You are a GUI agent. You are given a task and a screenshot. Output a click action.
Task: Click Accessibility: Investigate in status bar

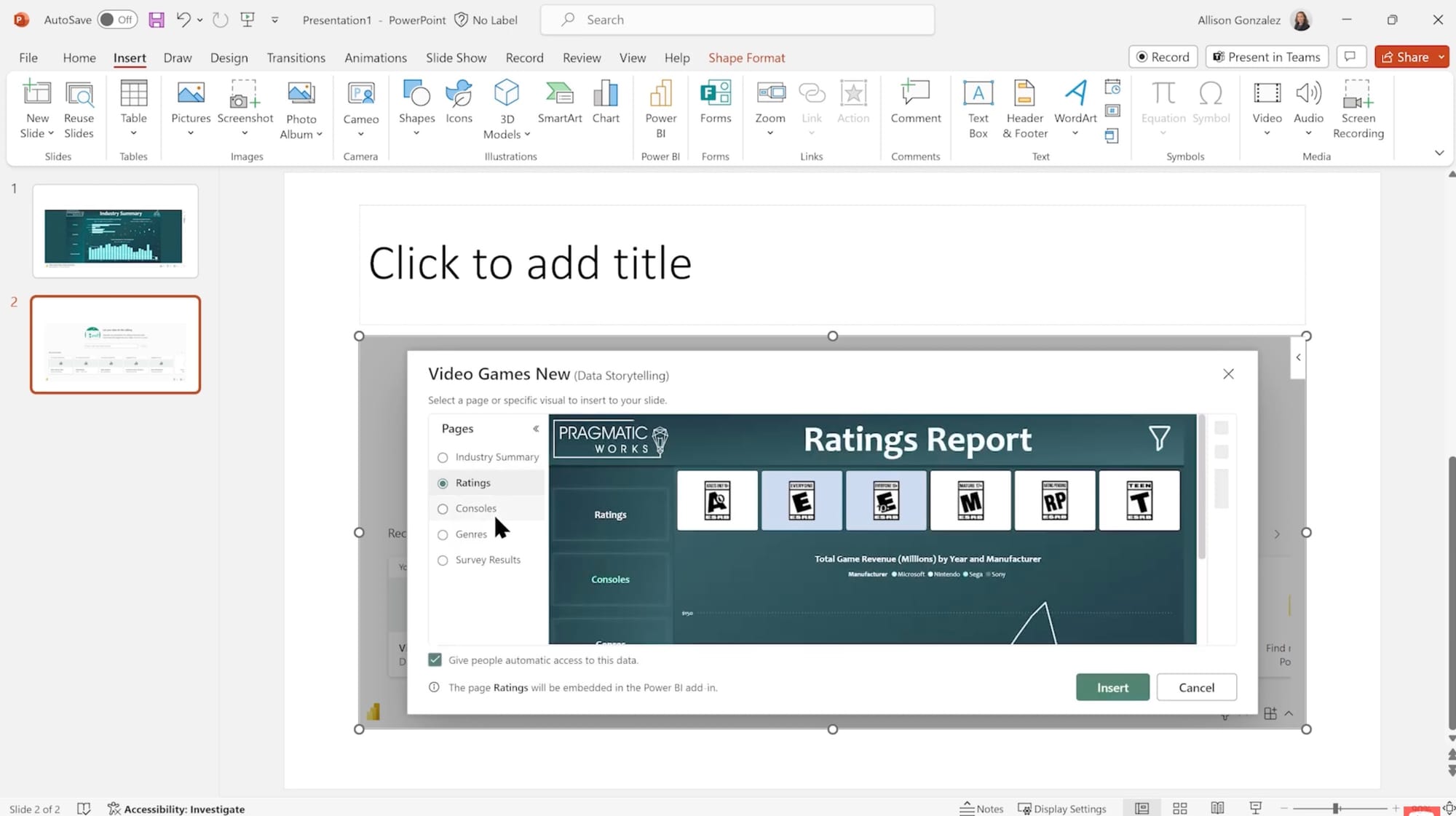175,808
